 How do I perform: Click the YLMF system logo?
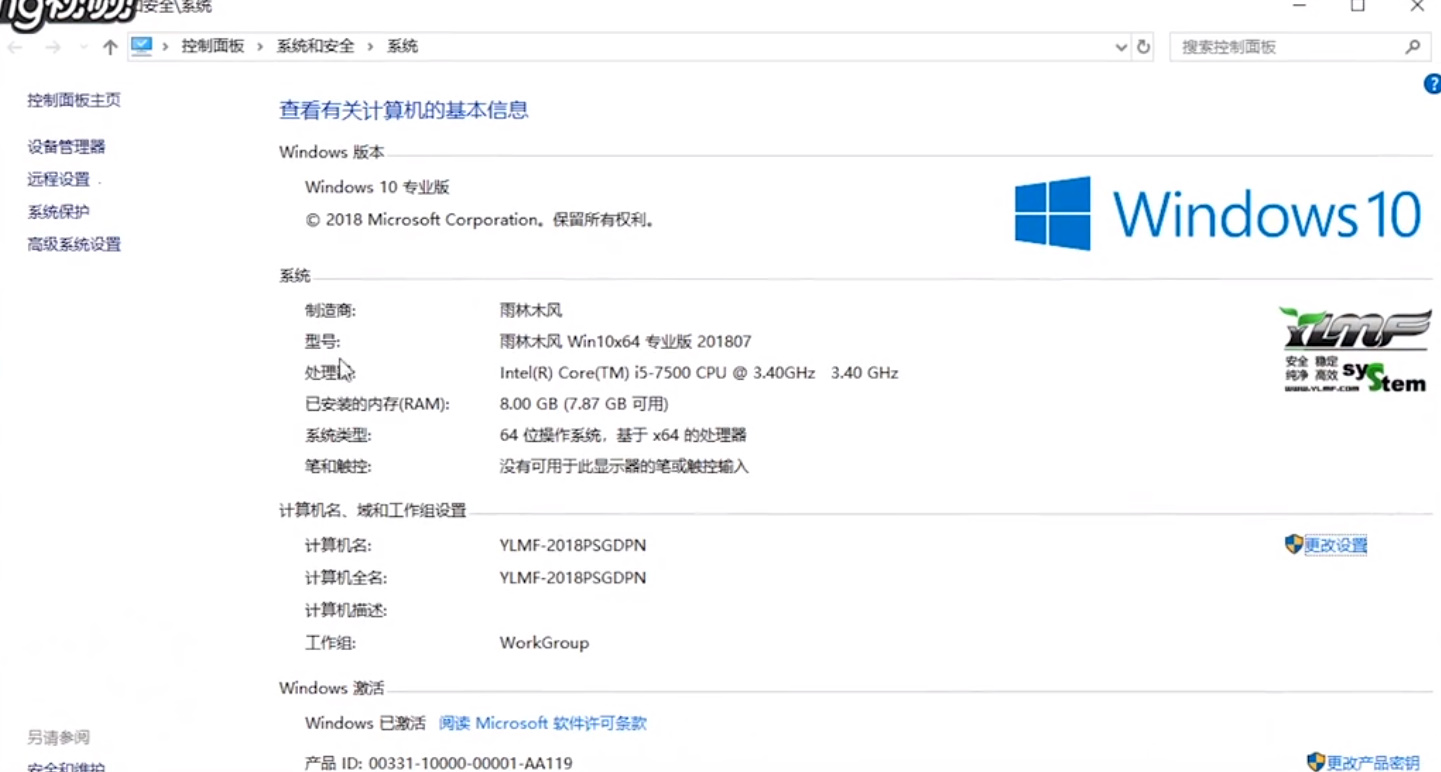[x=1357, y=350]
